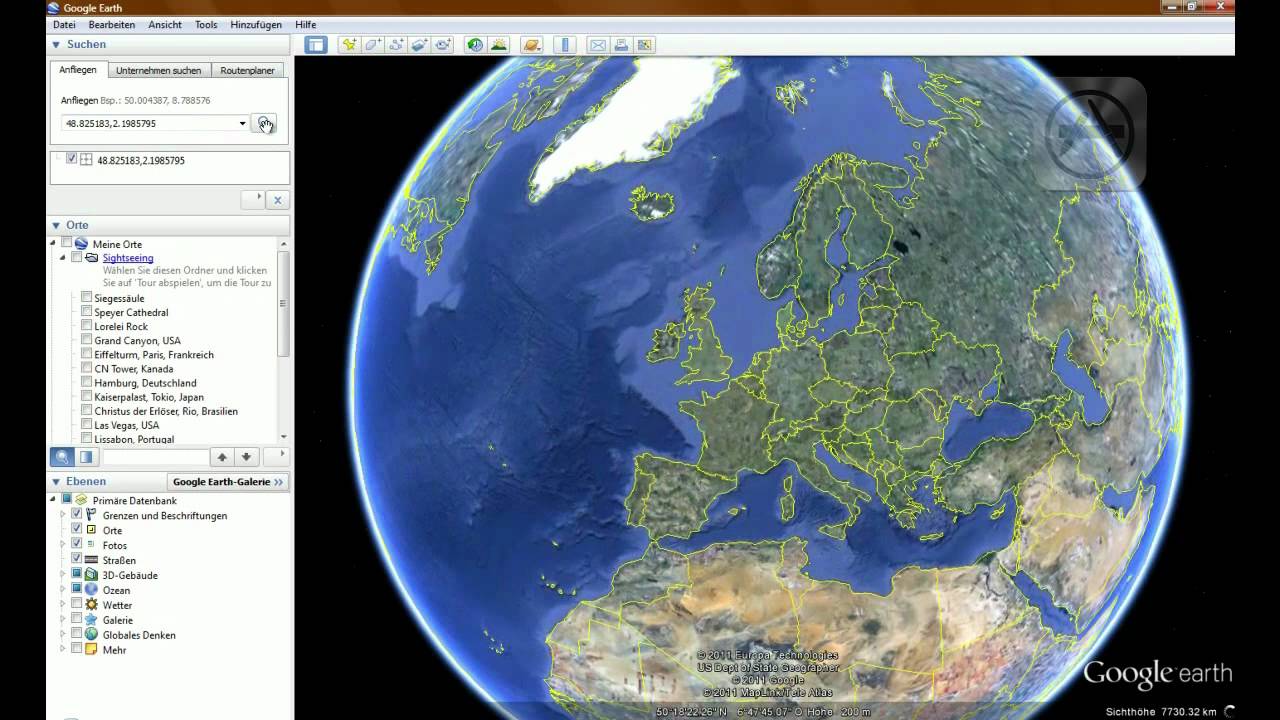Click the play arrow button under search results
This screenshot has height=720, width=1280.
253,200
